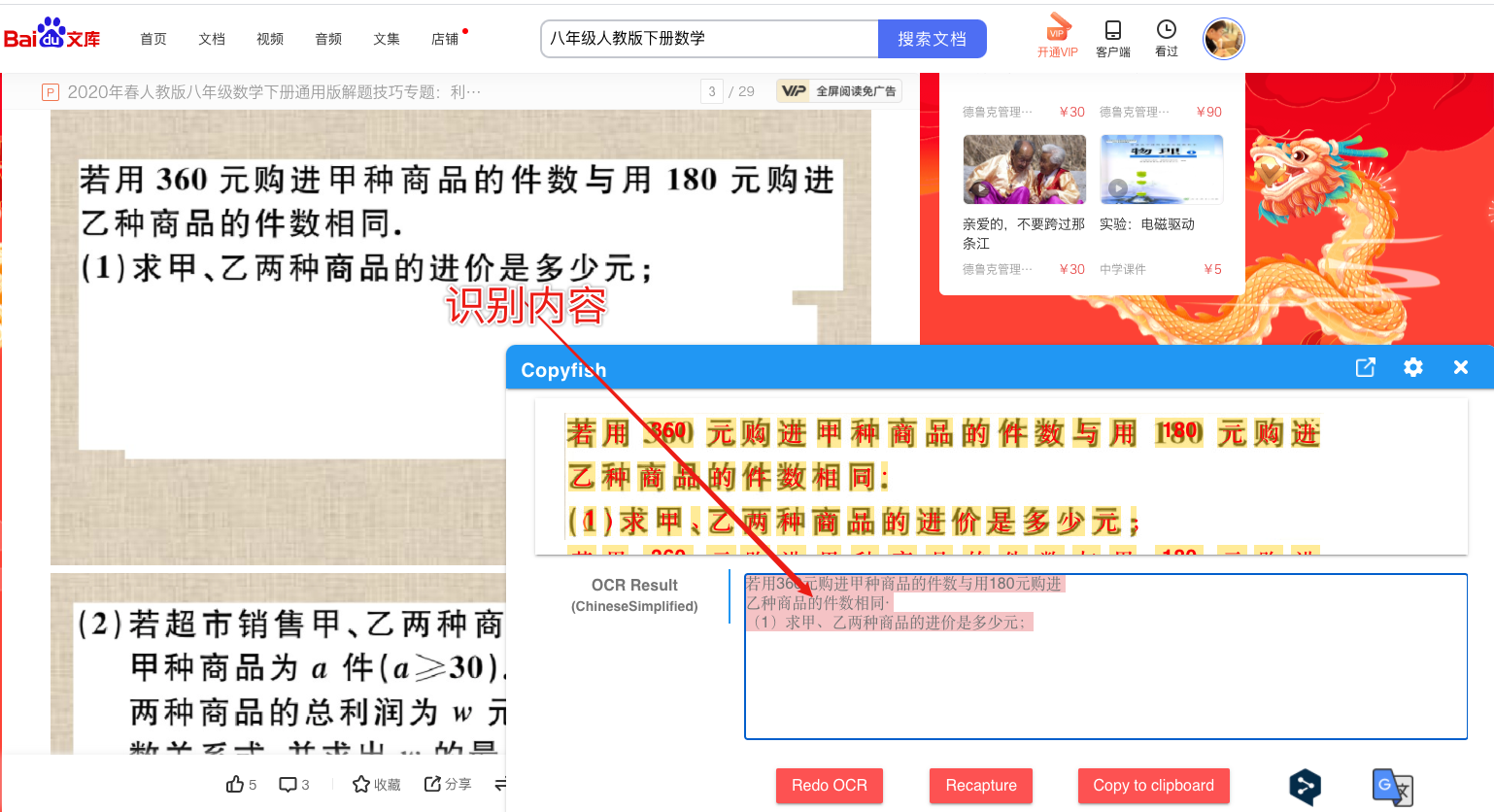Open the 客户端 client icon
The height and width of the screenshot is (812, 1494).
click(x=1113, y=39)
